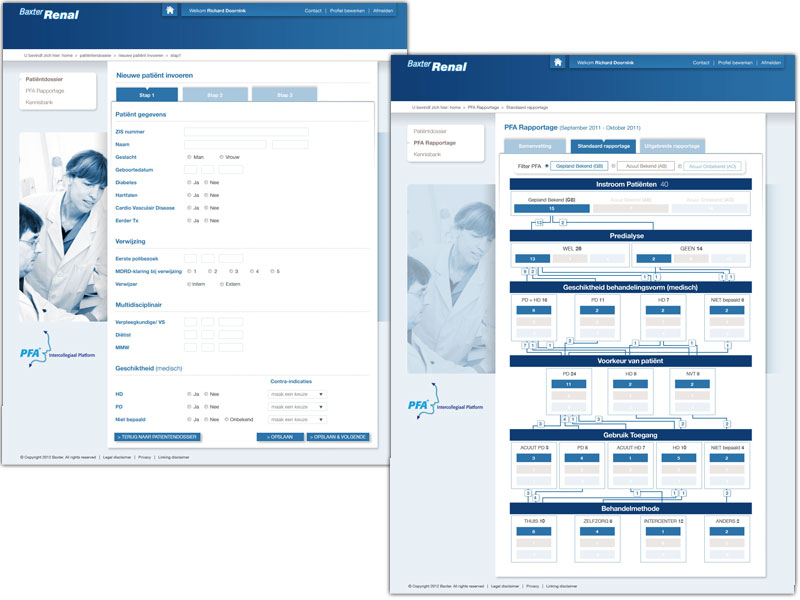
Task: Click the Baxter Renal logo on the patient form page
Action: (x=49, y=13)
